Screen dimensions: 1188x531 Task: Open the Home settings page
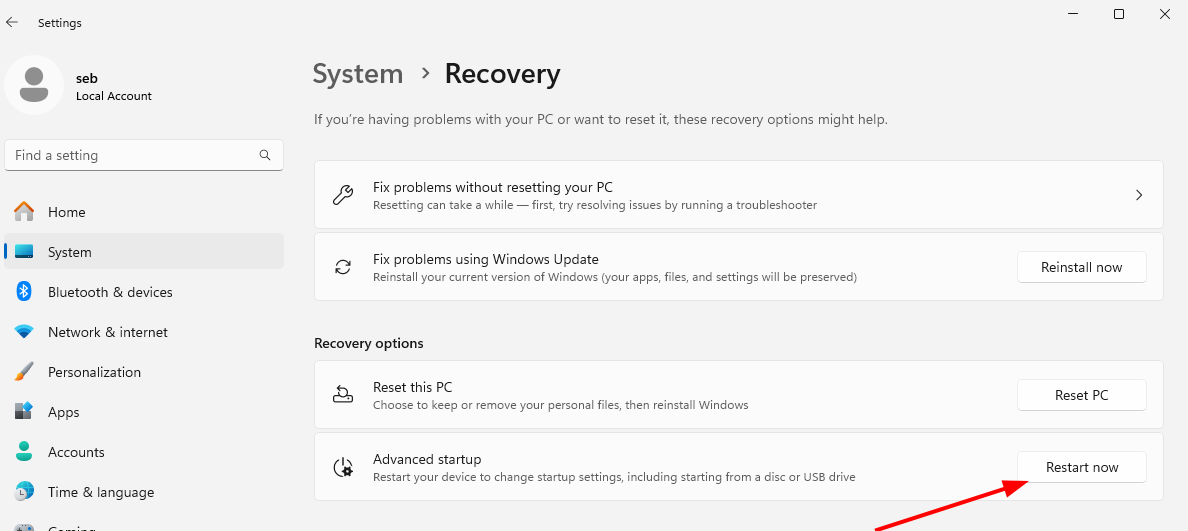pos(66,212)
